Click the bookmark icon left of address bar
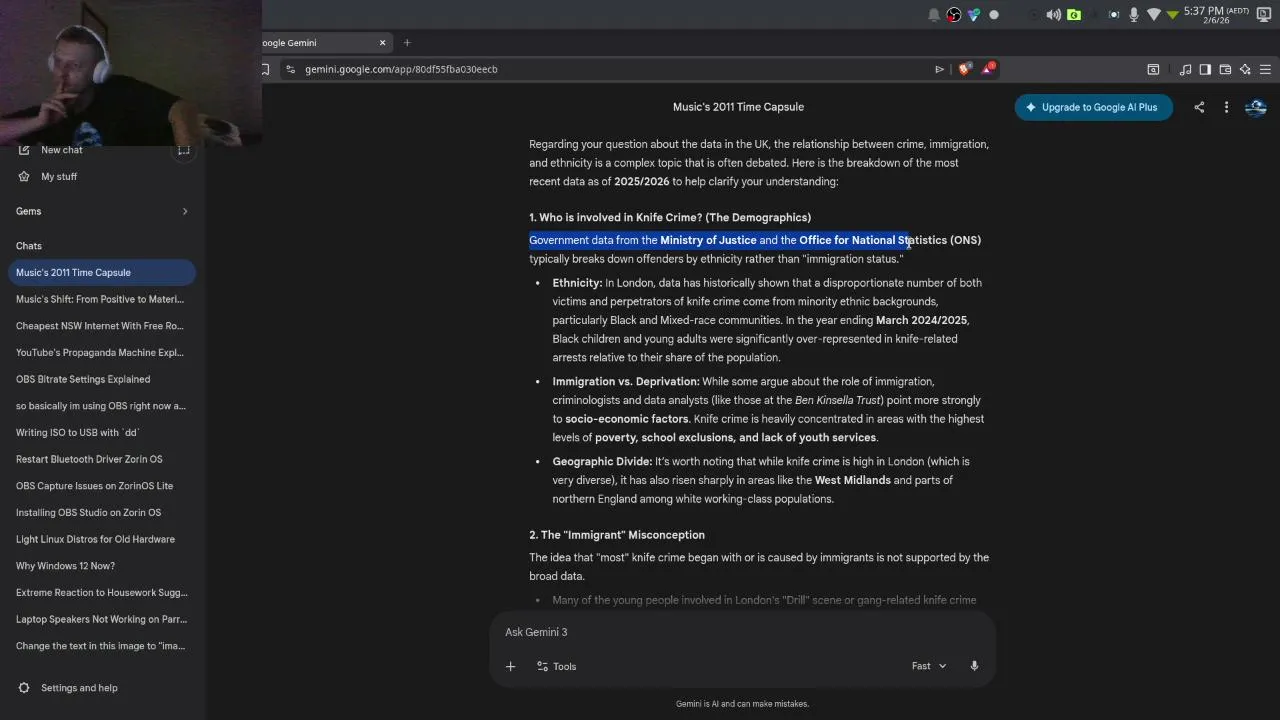 pyautogui.click(x=266, y=69)
